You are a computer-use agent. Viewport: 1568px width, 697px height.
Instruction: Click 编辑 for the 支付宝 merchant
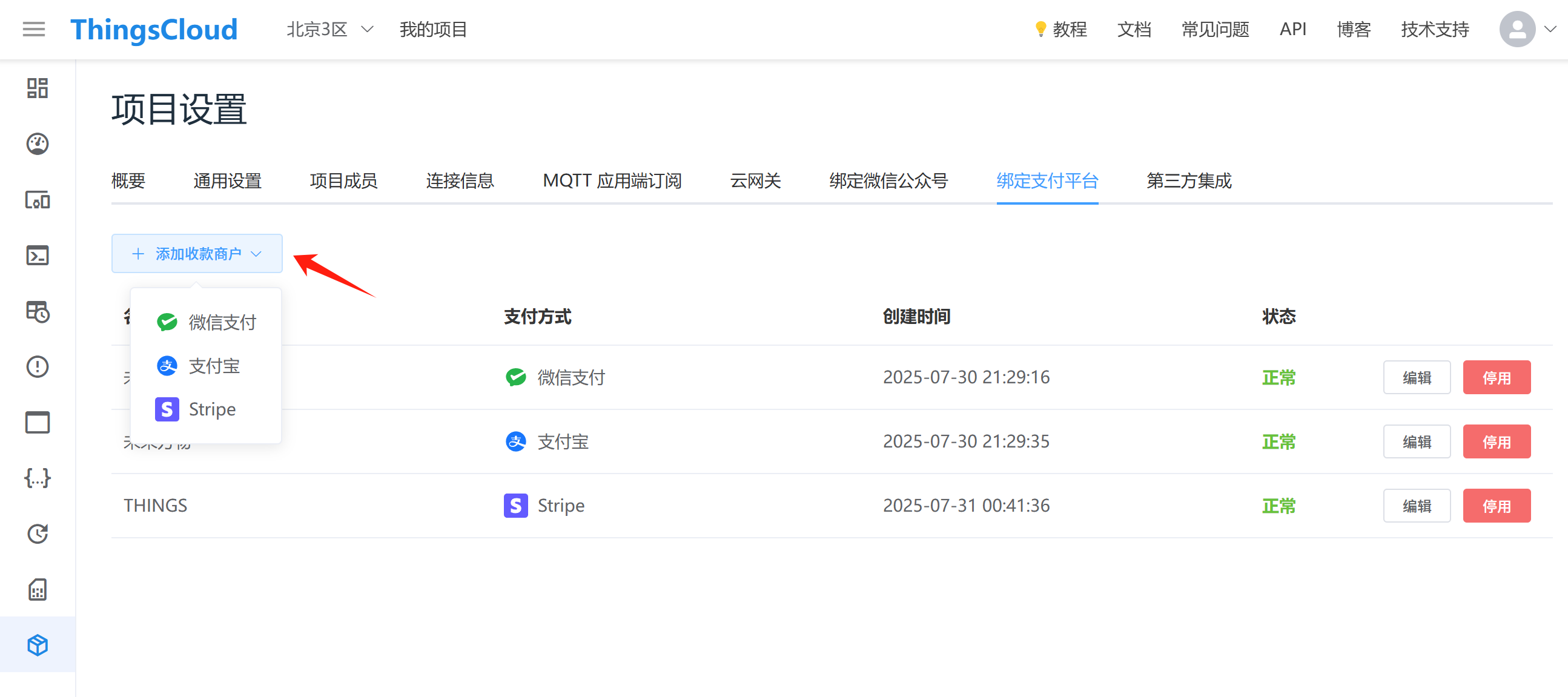[x=1417, y=441]
